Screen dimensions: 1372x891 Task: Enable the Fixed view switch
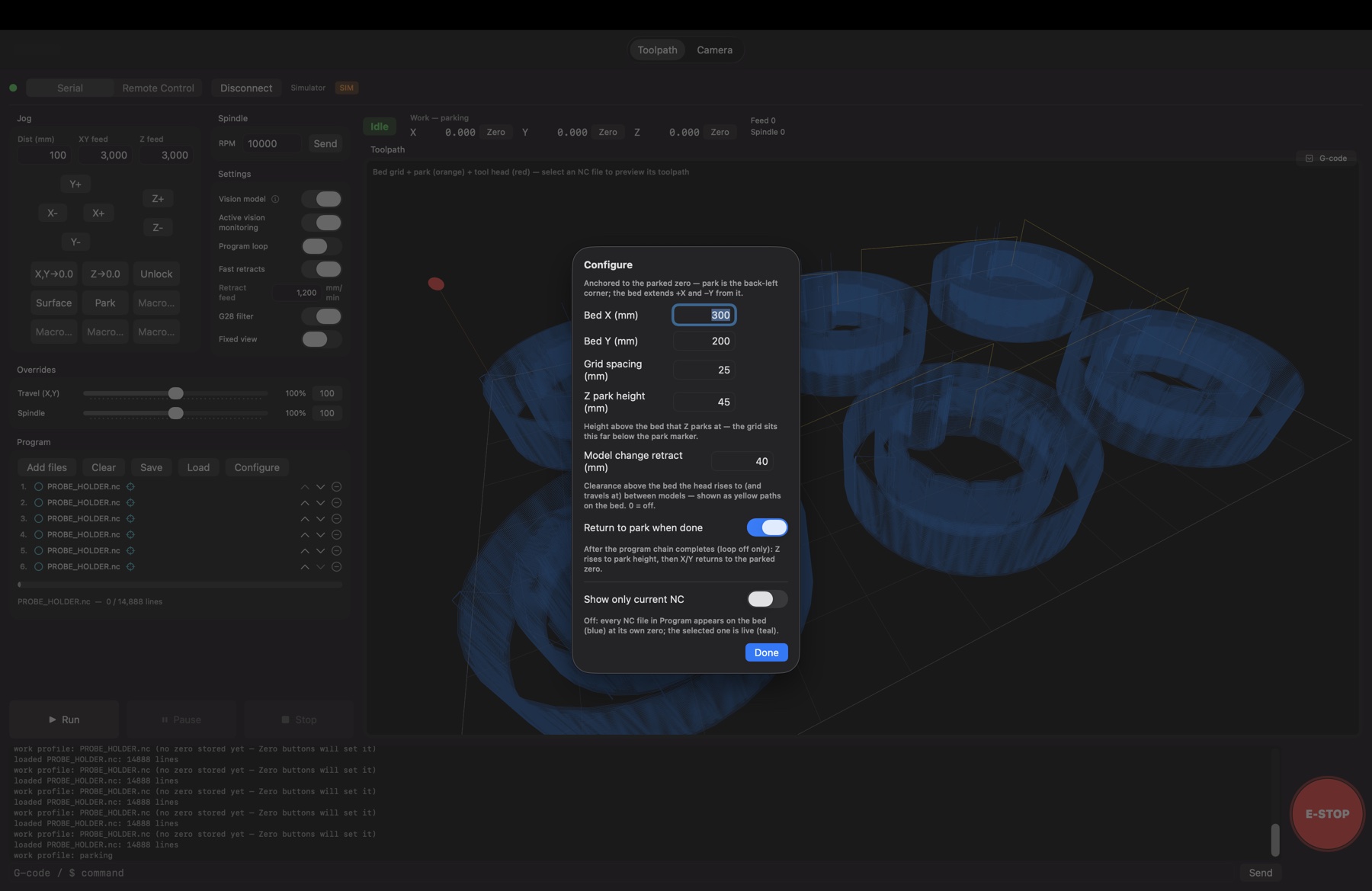pyautogui.click(x=321, y=339)
